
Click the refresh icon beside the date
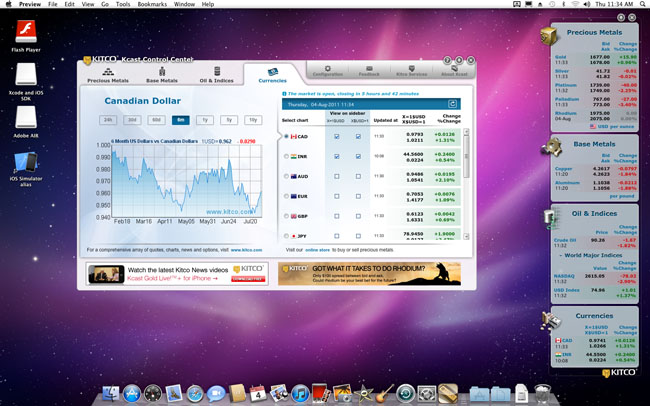[x=453, y=104]
